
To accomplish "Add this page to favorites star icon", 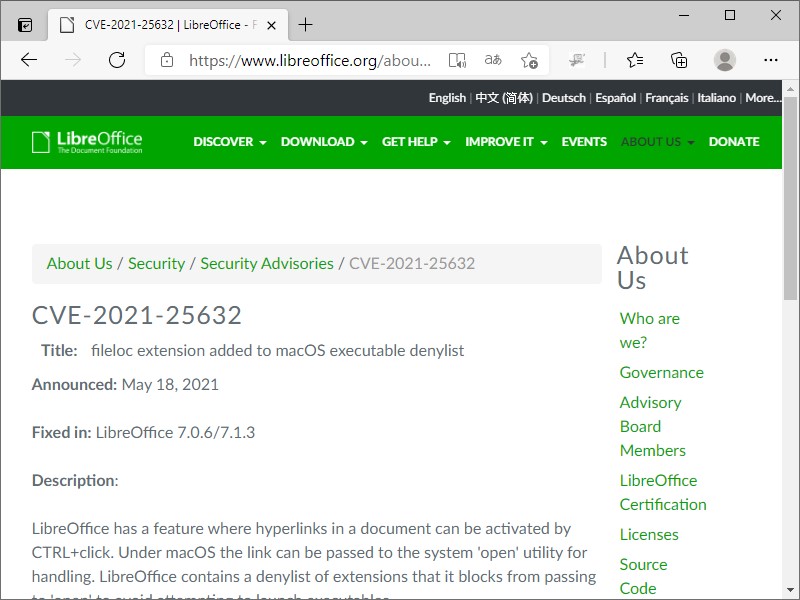I will coord(529,60).
